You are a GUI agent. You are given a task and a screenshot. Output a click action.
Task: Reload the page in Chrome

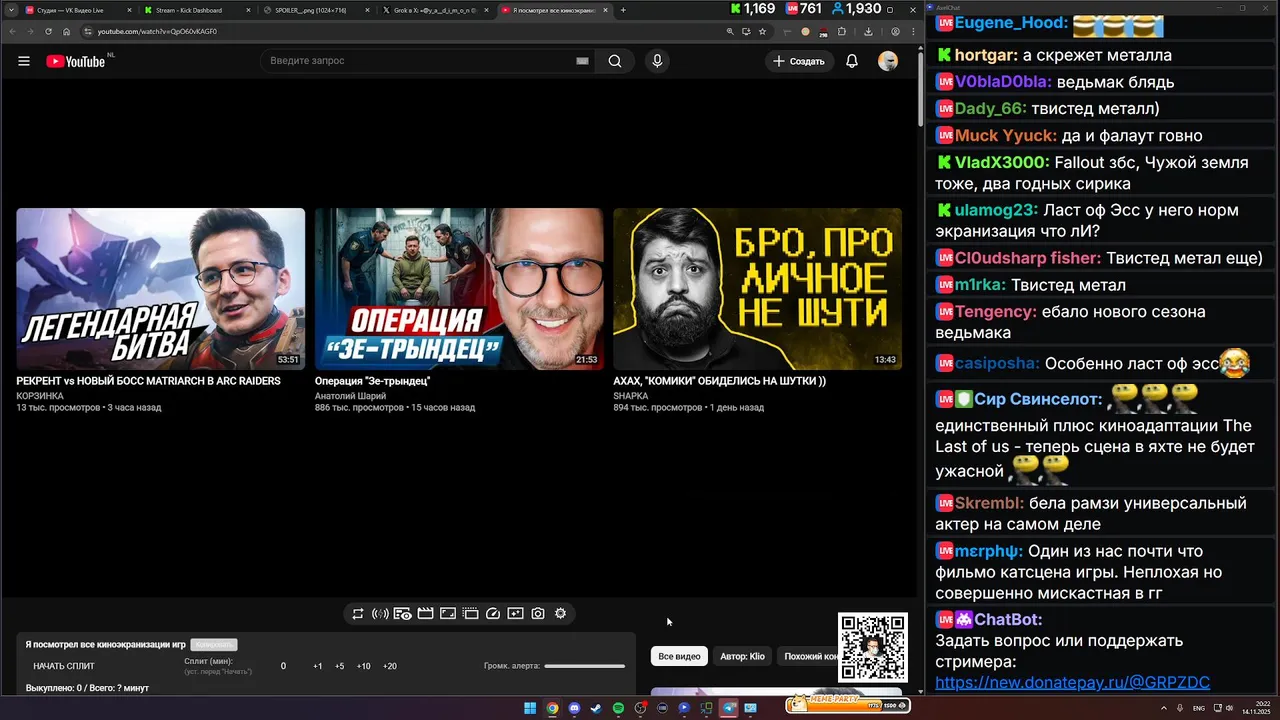(x=48, y=31)
